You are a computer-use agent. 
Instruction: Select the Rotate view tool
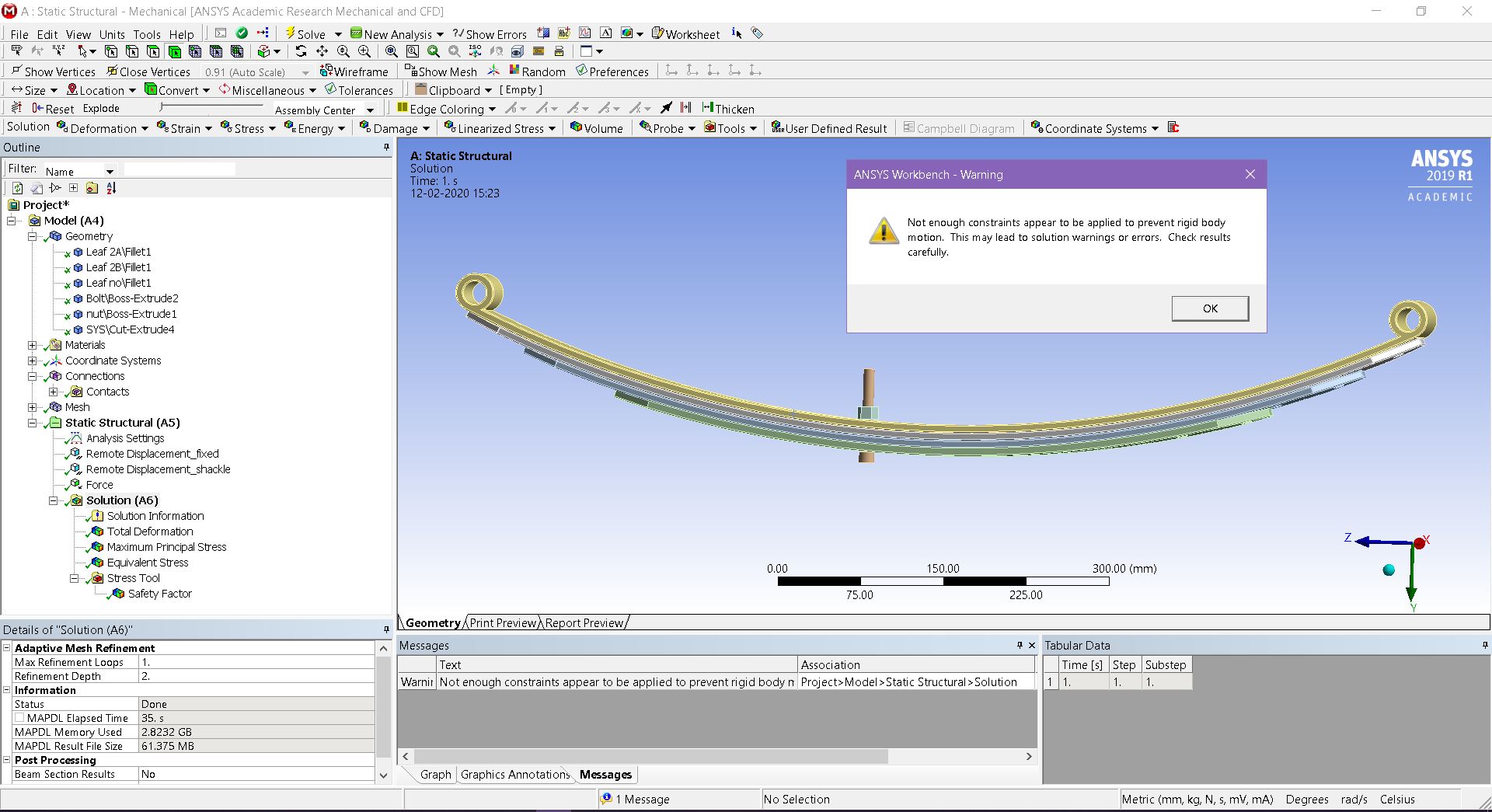coord(301,51)
